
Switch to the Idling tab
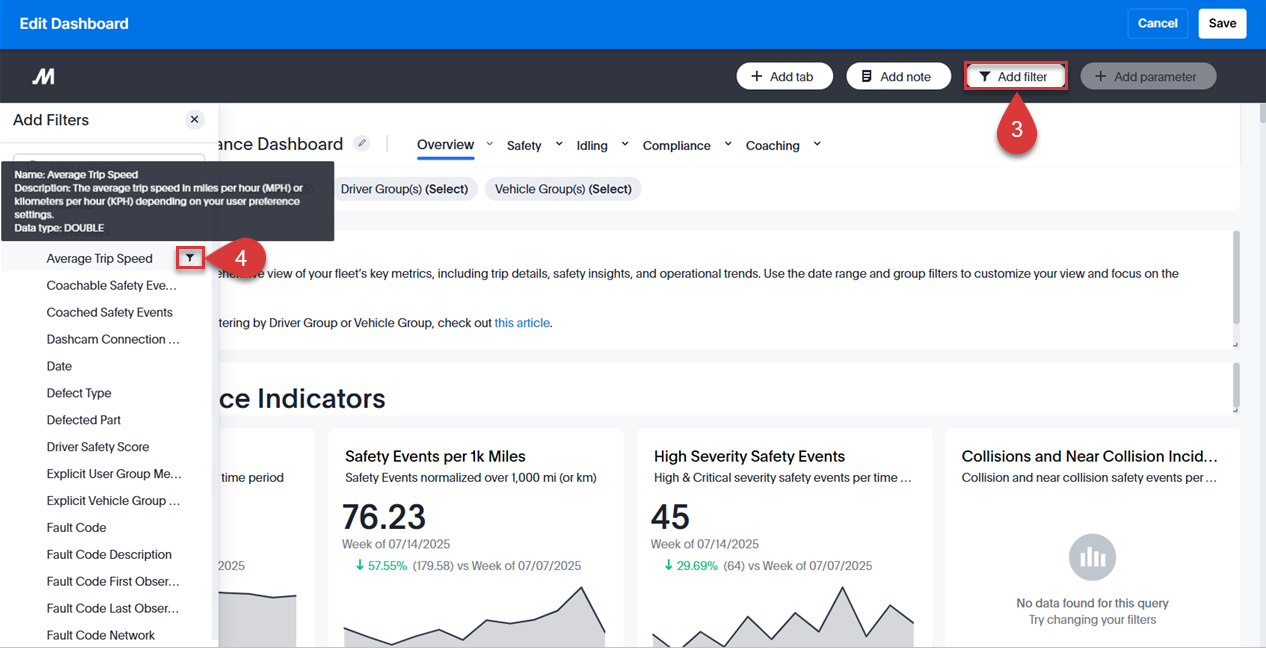(x=591, y=145)
